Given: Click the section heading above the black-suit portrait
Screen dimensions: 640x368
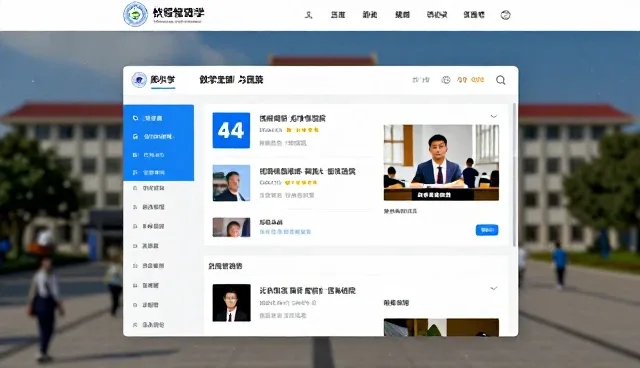Looking at the screenshot, I should [225, 266].
